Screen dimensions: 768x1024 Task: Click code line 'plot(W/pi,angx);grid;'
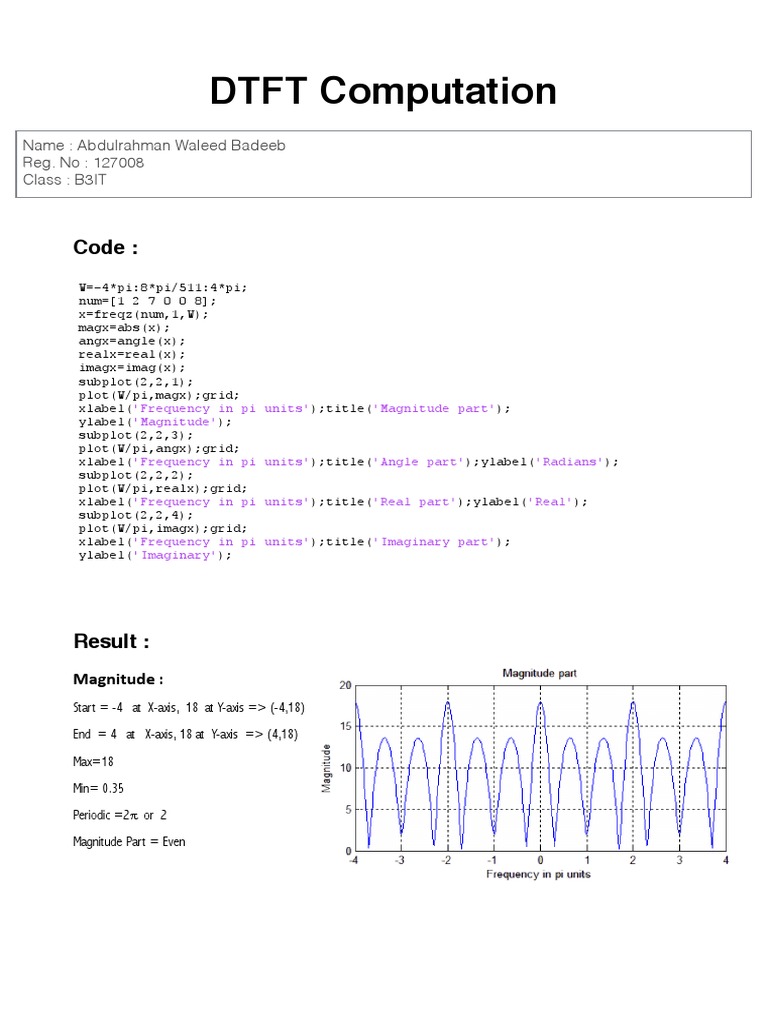159,449
